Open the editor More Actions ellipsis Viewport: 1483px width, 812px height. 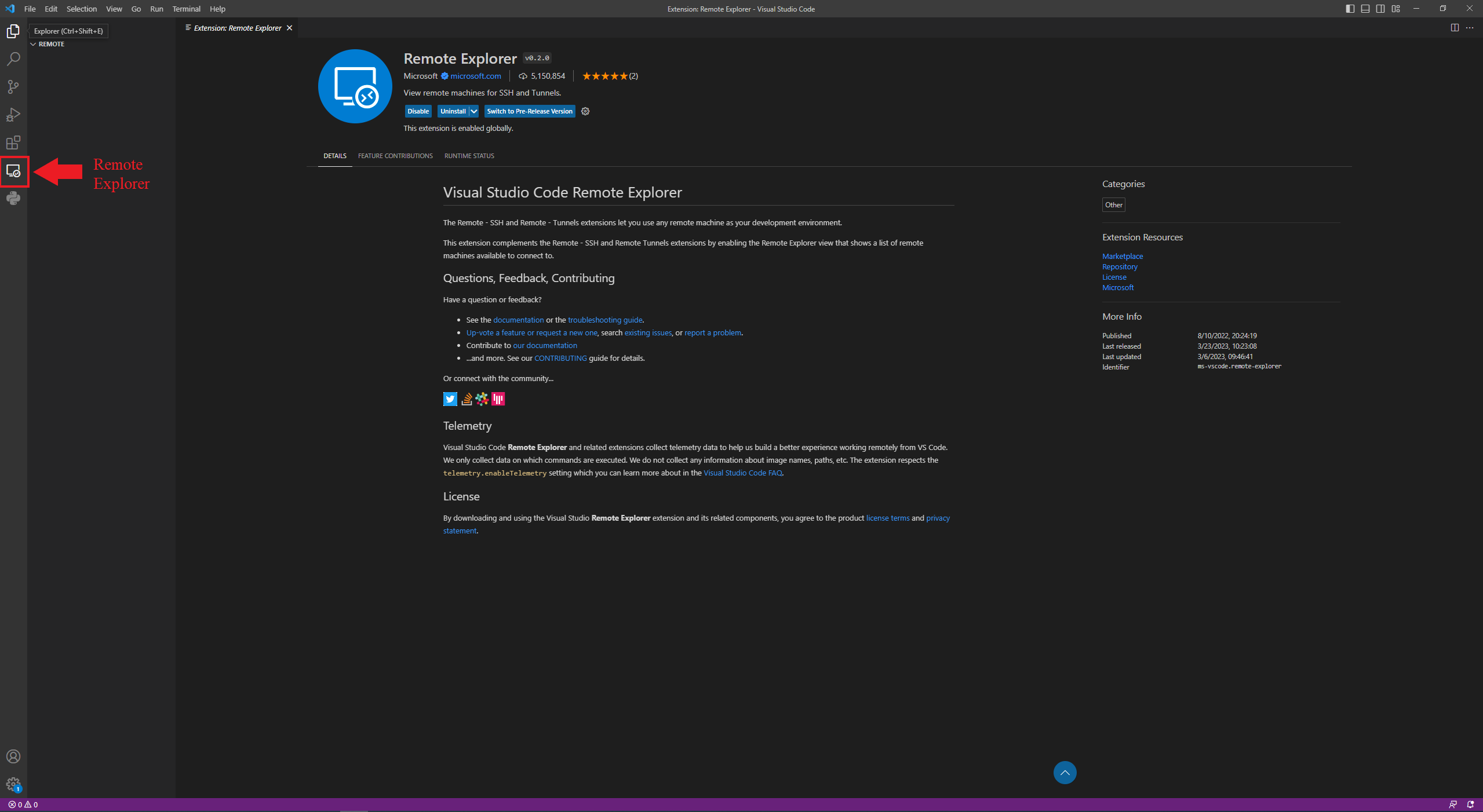point(1470,28)
